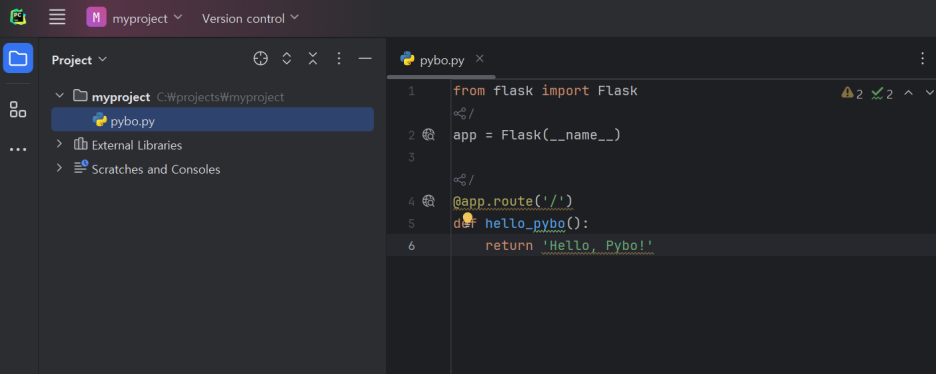Click the Select Opened File crosshair icon
Image resolution: width=936 pixels, height=374 pixels.
coord(260,58)
